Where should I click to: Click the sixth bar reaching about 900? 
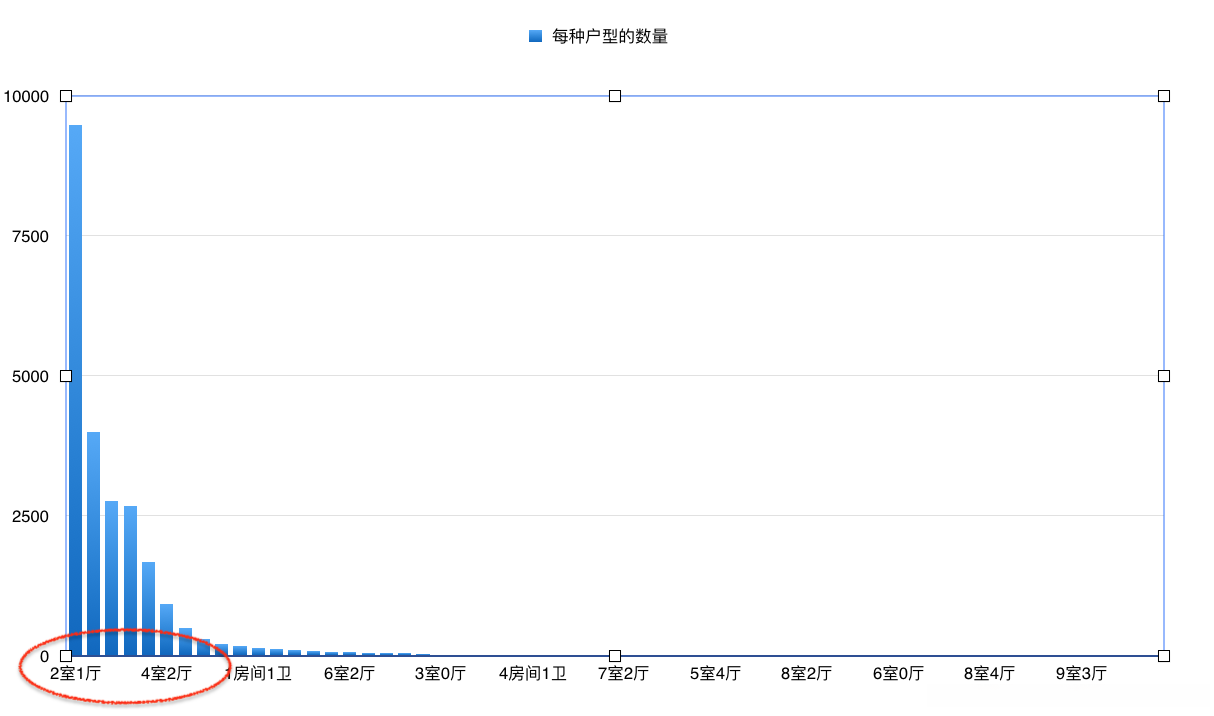tap(166, 630)
